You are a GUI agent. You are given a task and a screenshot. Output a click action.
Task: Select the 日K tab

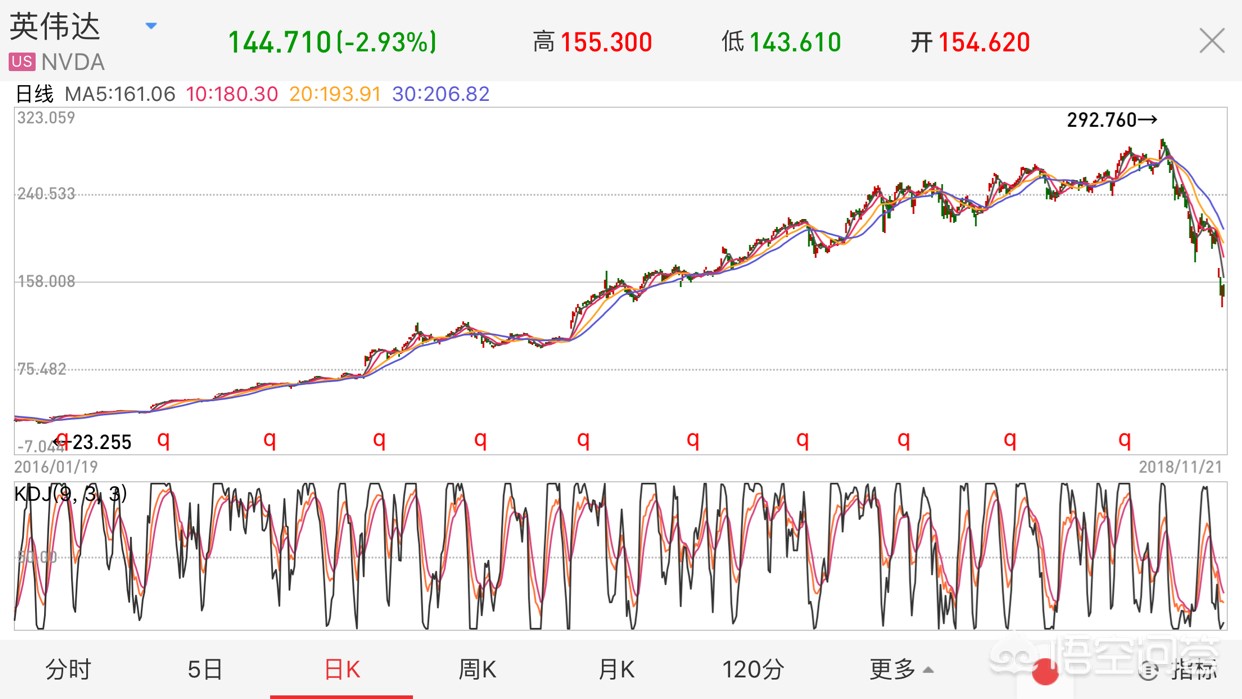(342, 669)
